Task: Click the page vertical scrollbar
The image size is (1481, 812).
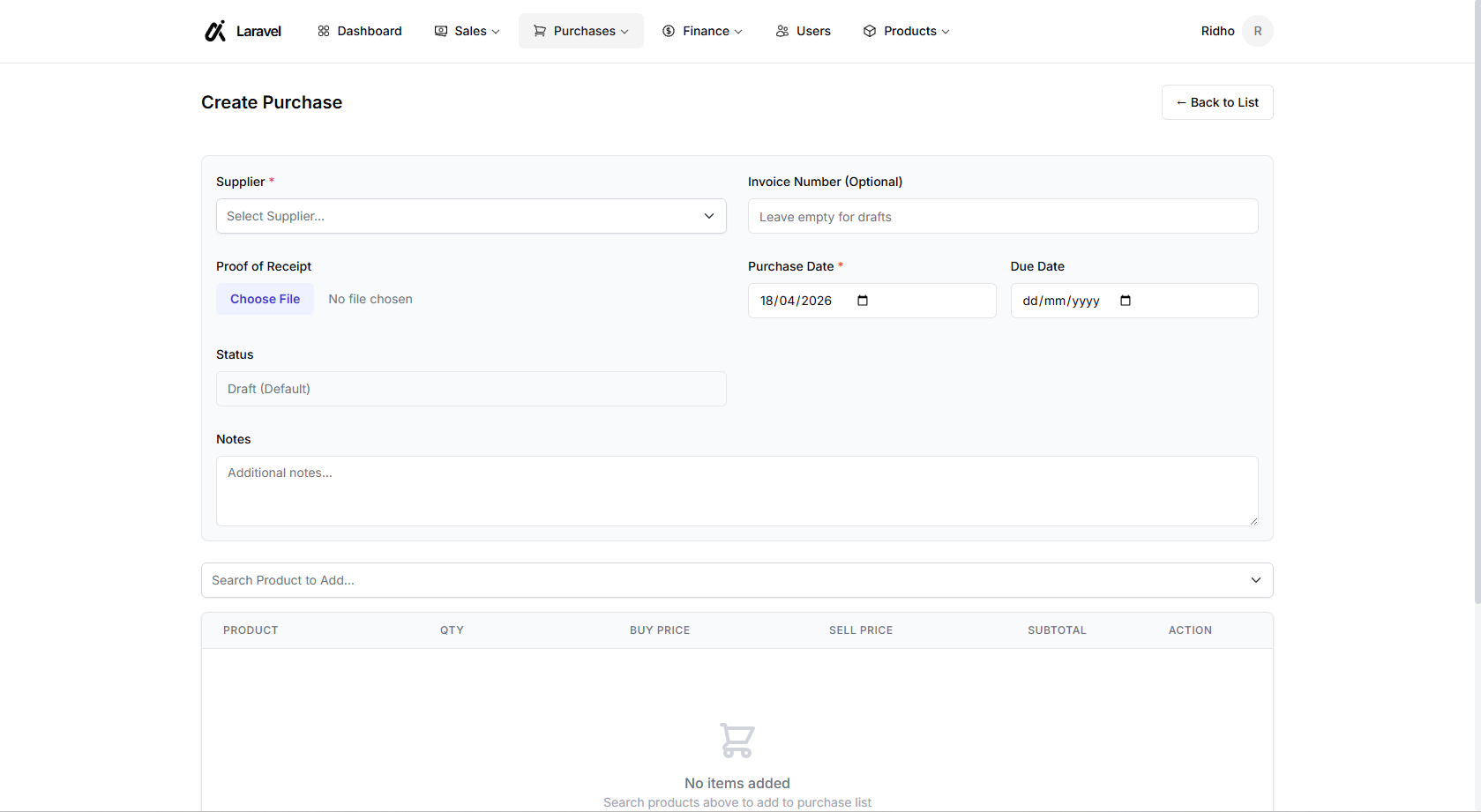Action: coord(1477,302)
